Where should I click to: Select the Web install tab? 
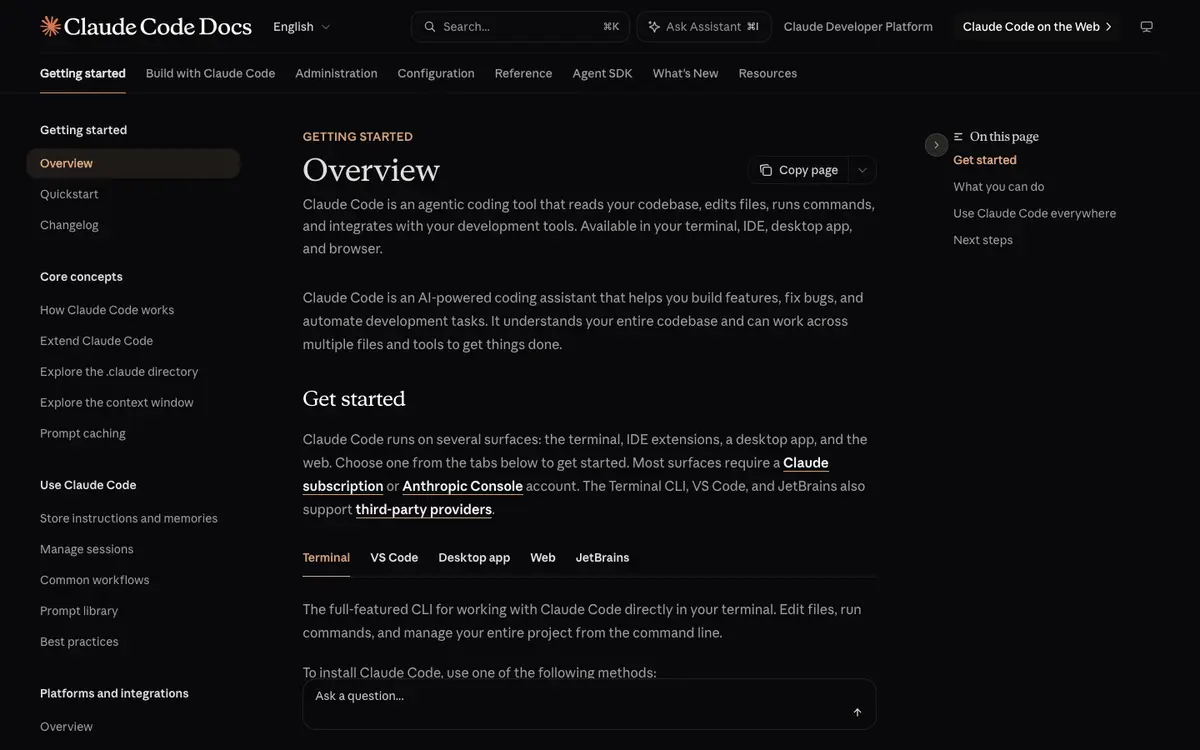[543, 558]
